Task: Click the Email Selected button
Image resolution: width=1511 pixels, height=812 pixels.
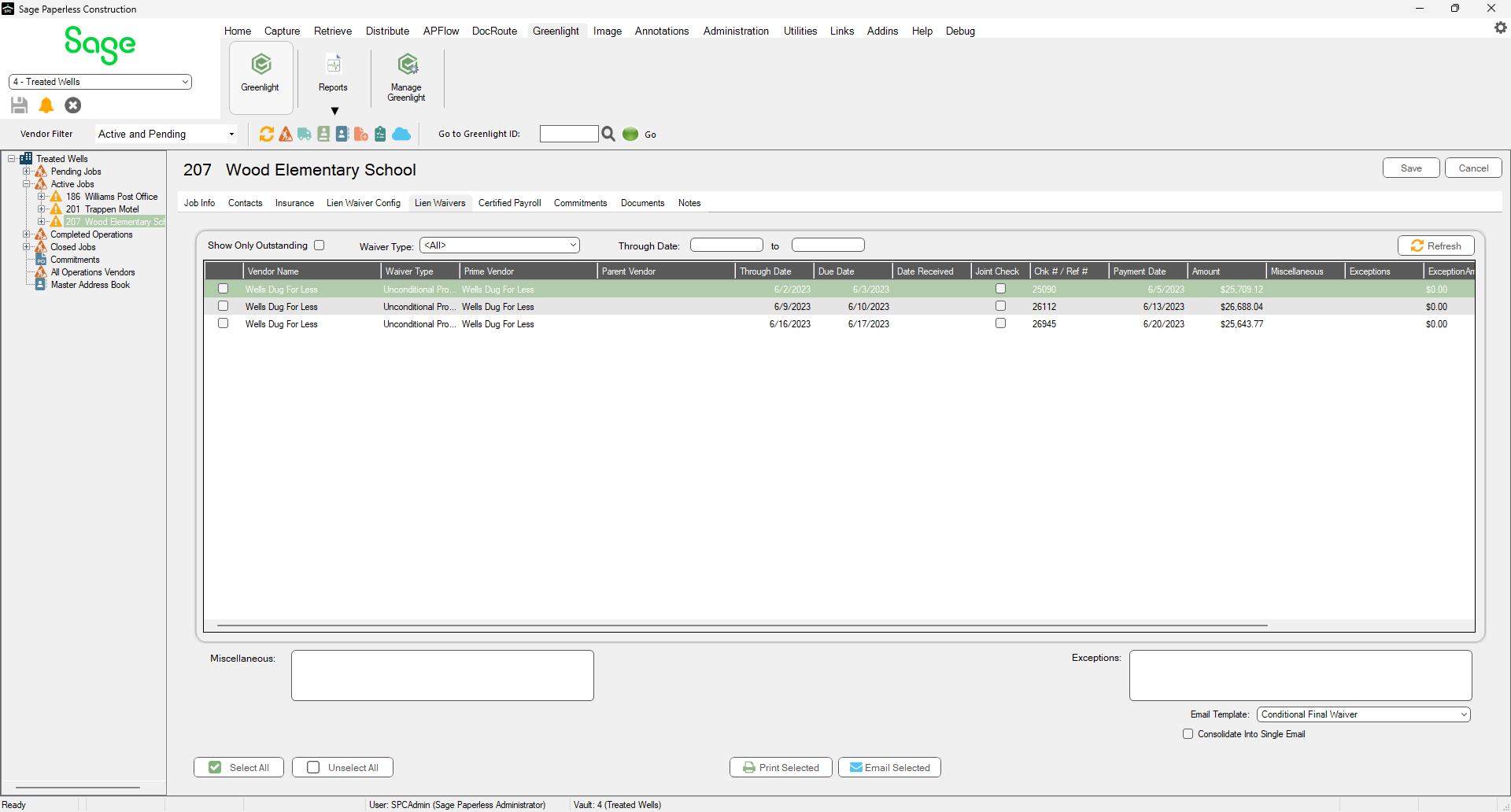Action: pos(889,767)
